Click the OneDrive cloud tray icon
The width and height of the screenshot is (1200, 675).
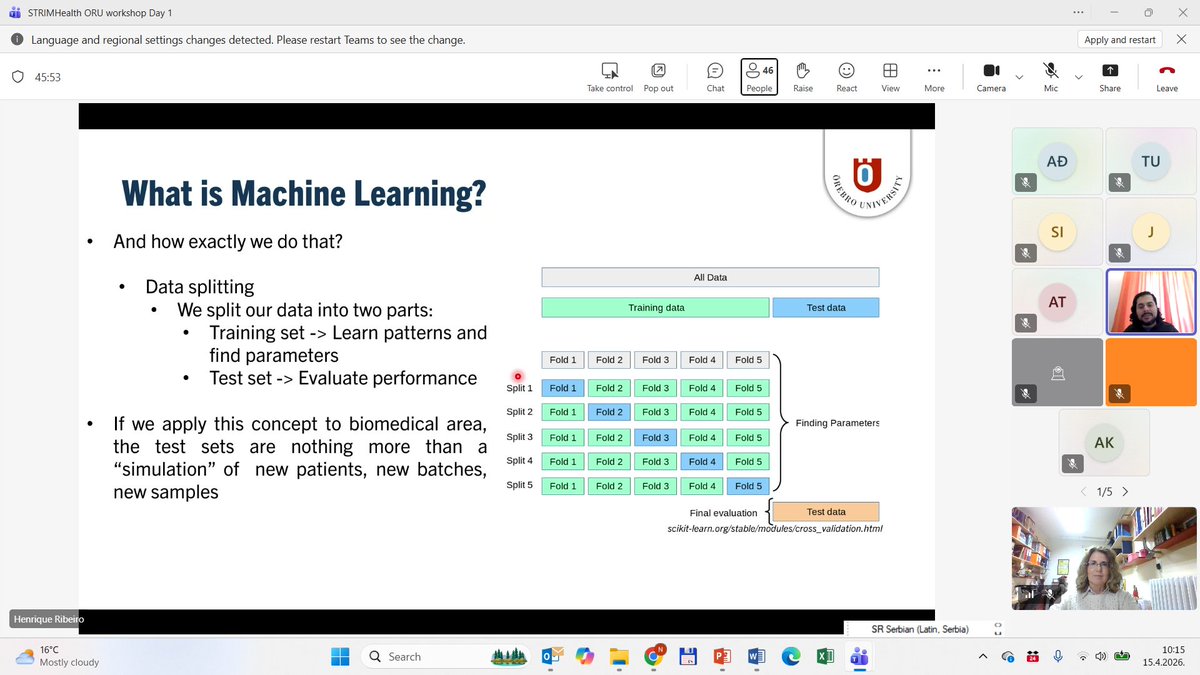pyautogui.click(x=1008, y=656)
